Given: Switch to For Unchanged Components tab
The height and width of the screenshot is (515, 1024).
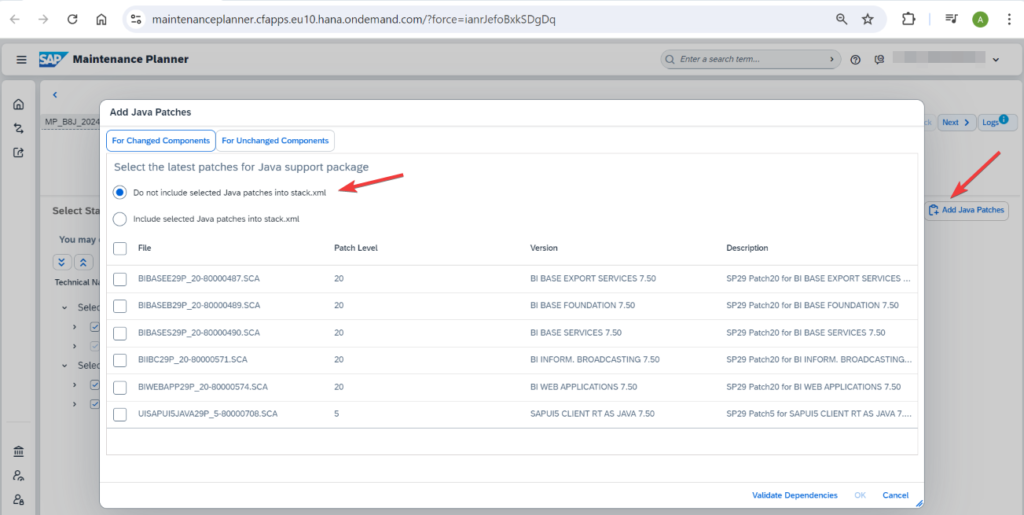Looking at the screenshot, I should tap(275, 141).
